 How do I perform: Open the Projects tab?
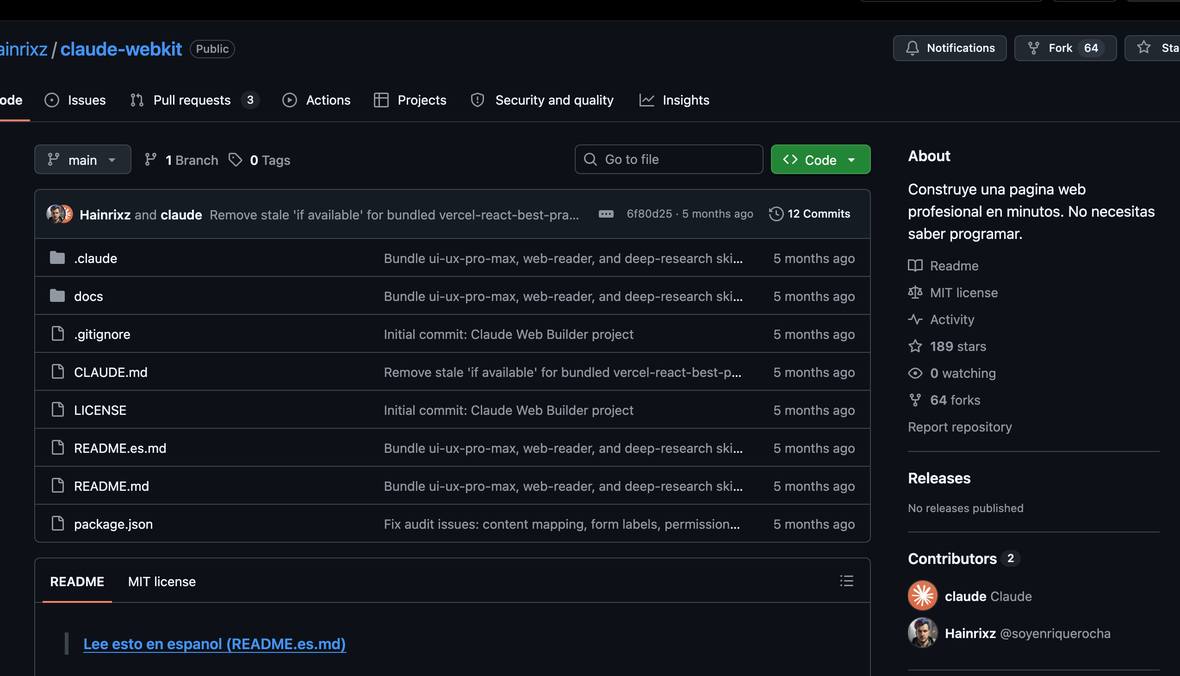point(410,100)
